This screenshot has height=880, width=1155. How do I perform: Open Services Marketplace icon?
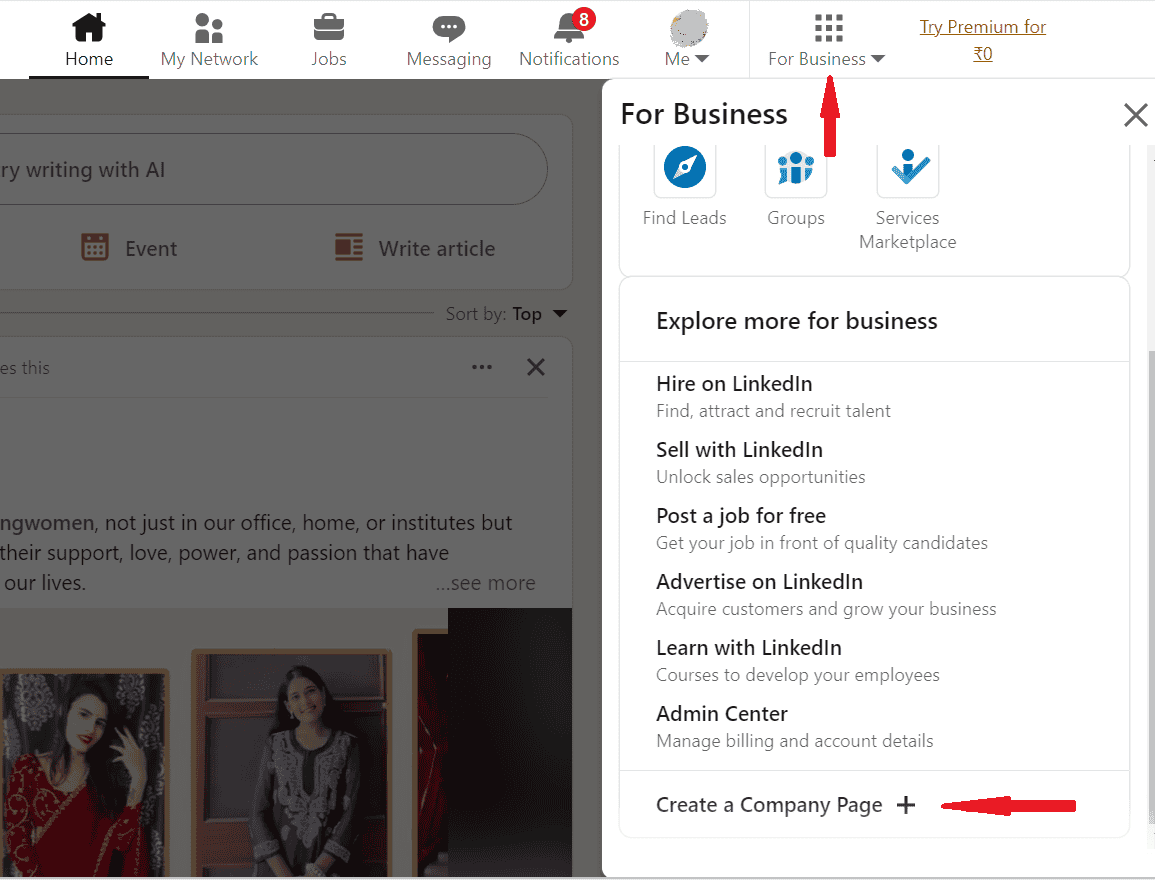(x=908, y=168)
